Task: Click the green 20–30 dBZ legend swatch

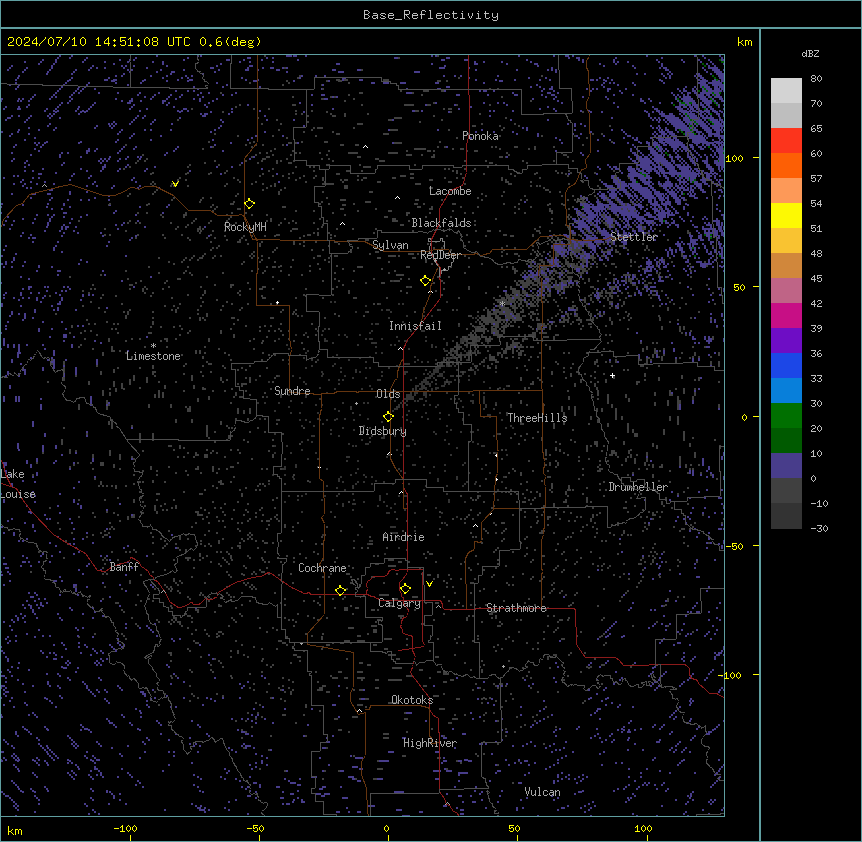Action: (x=786, y=416)
